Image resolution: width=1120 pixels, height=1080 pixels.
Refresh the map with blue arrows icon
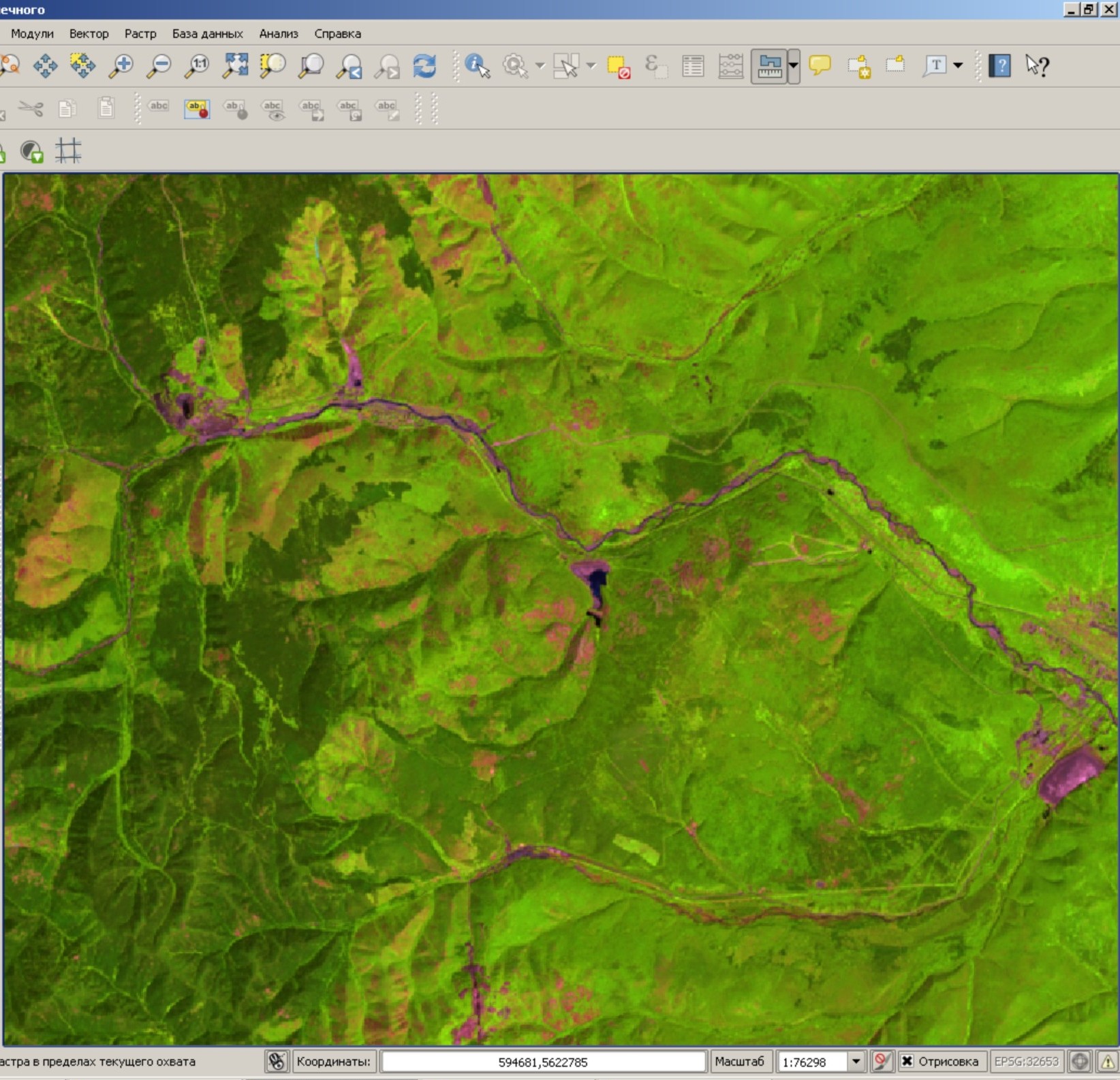pyautogui.click(x=424, y=66)
